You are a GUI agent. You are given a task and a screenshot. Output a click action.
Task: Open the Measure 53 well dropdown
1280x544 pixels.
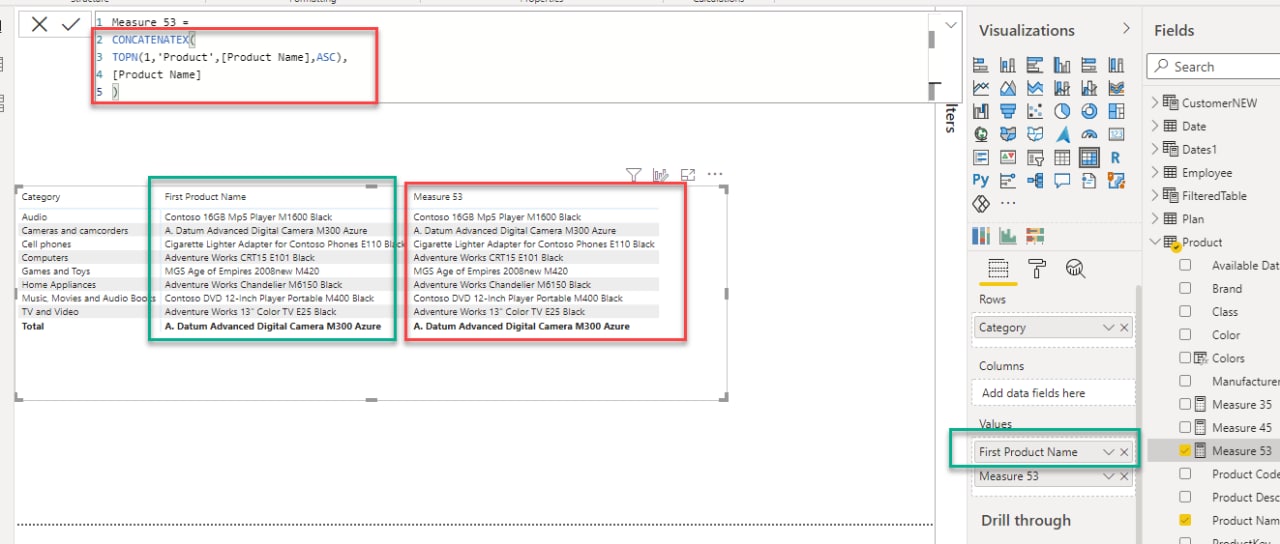click(1108, 476)
